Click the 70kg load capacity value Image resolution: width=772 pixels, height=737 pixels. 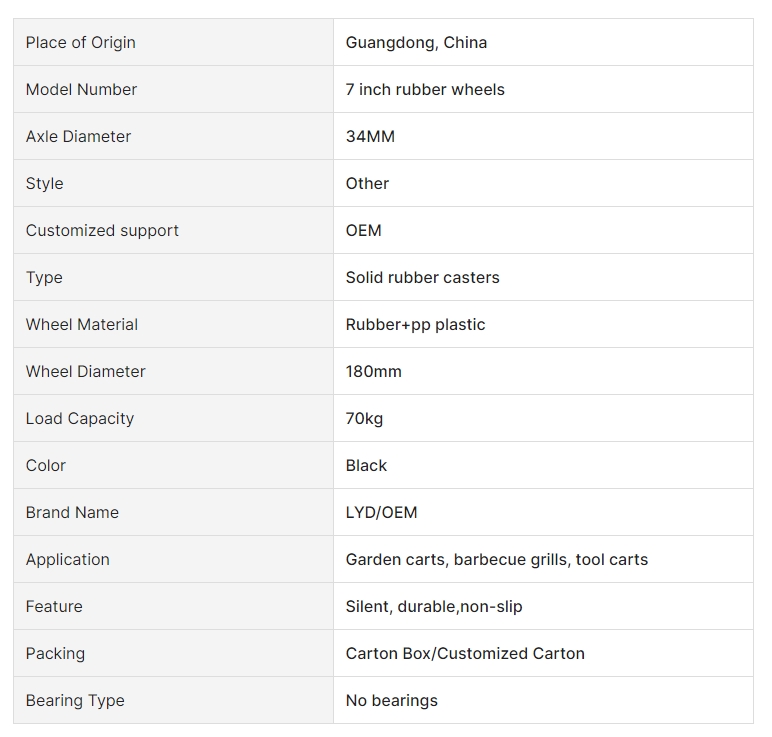coord(364,418)
